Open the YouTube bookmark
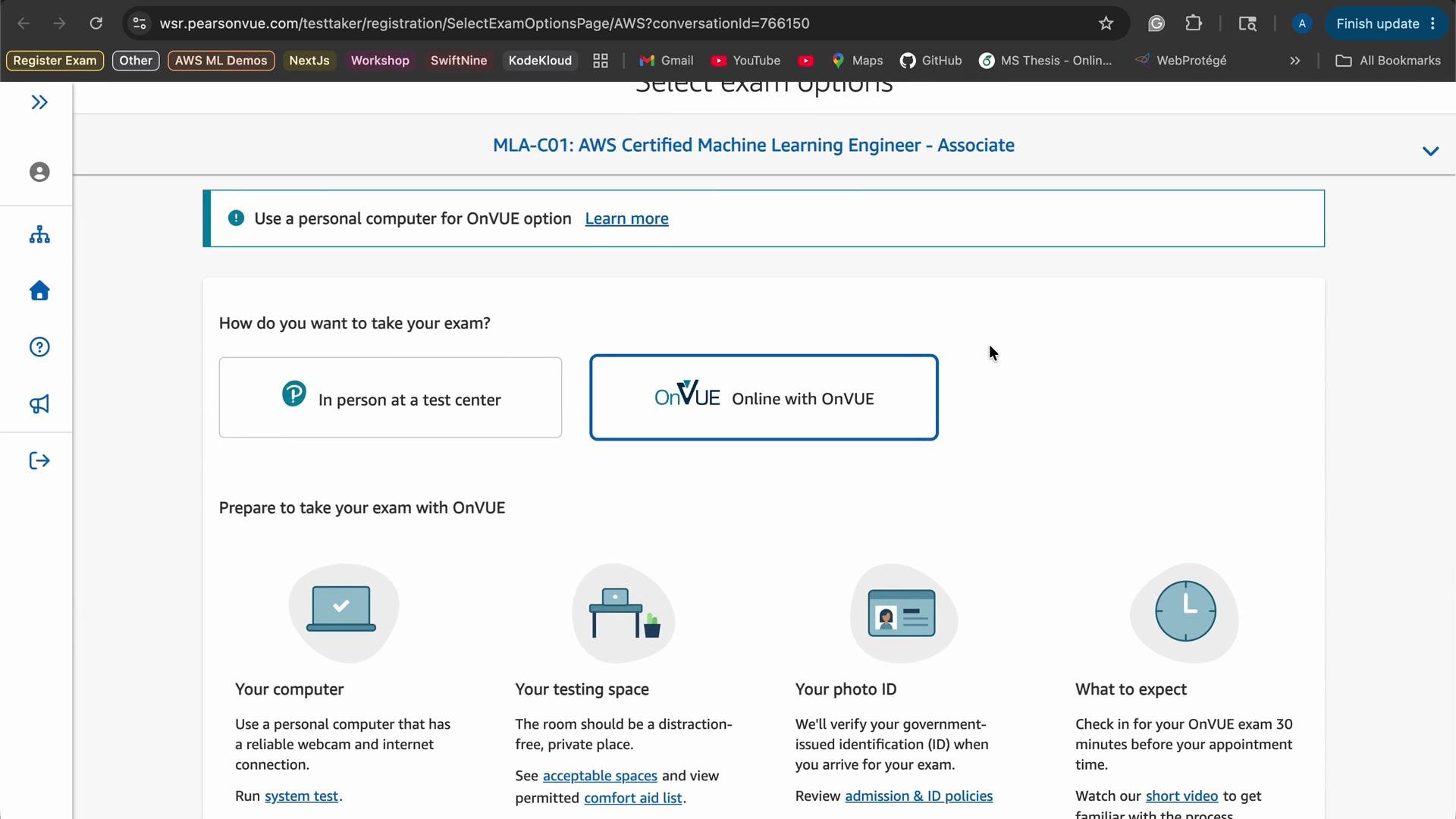Image resolution: width=1456 pixels, height=819 pixels. [x=745, y=61]
